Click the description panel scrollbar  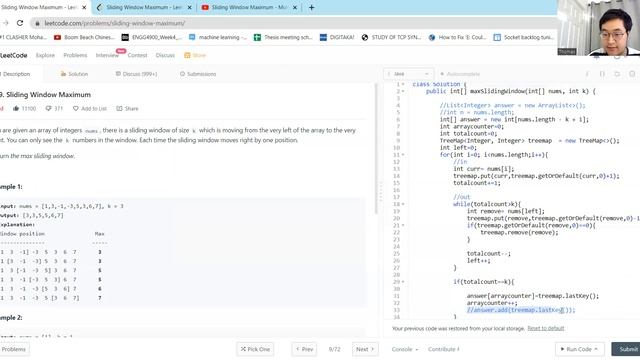click(x=376, y=149)
